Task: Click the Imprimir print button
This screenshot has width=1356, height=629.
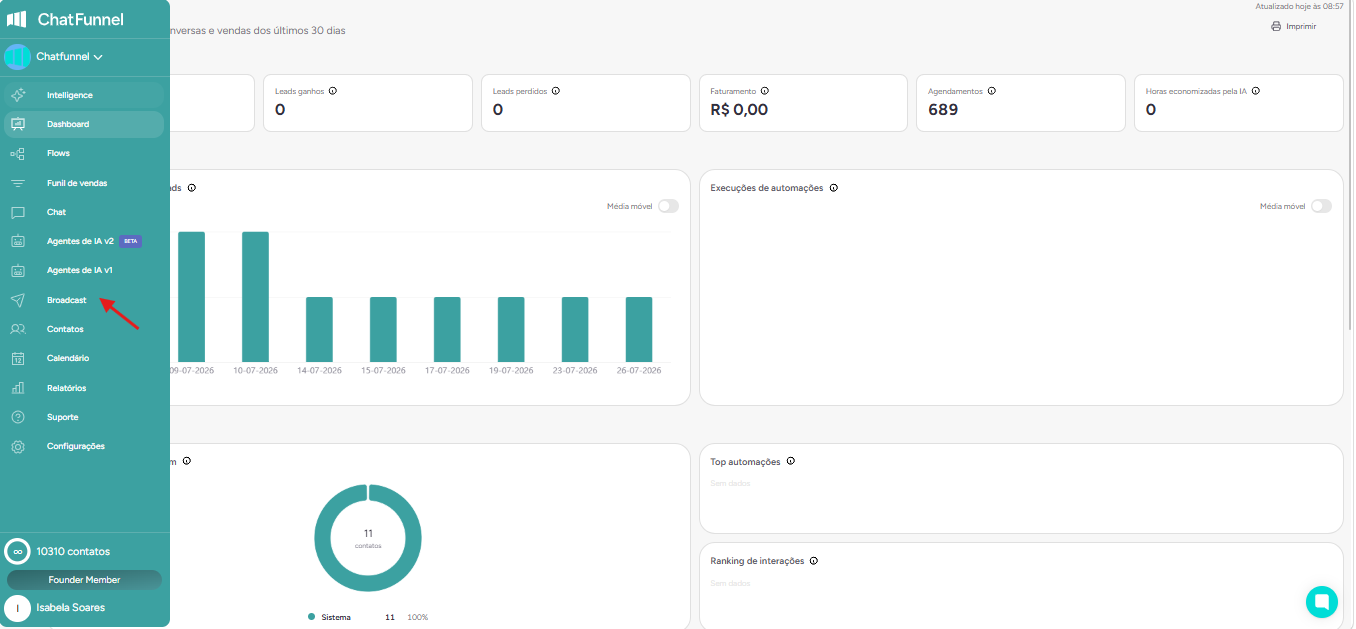Action: tap(1293, 26)
